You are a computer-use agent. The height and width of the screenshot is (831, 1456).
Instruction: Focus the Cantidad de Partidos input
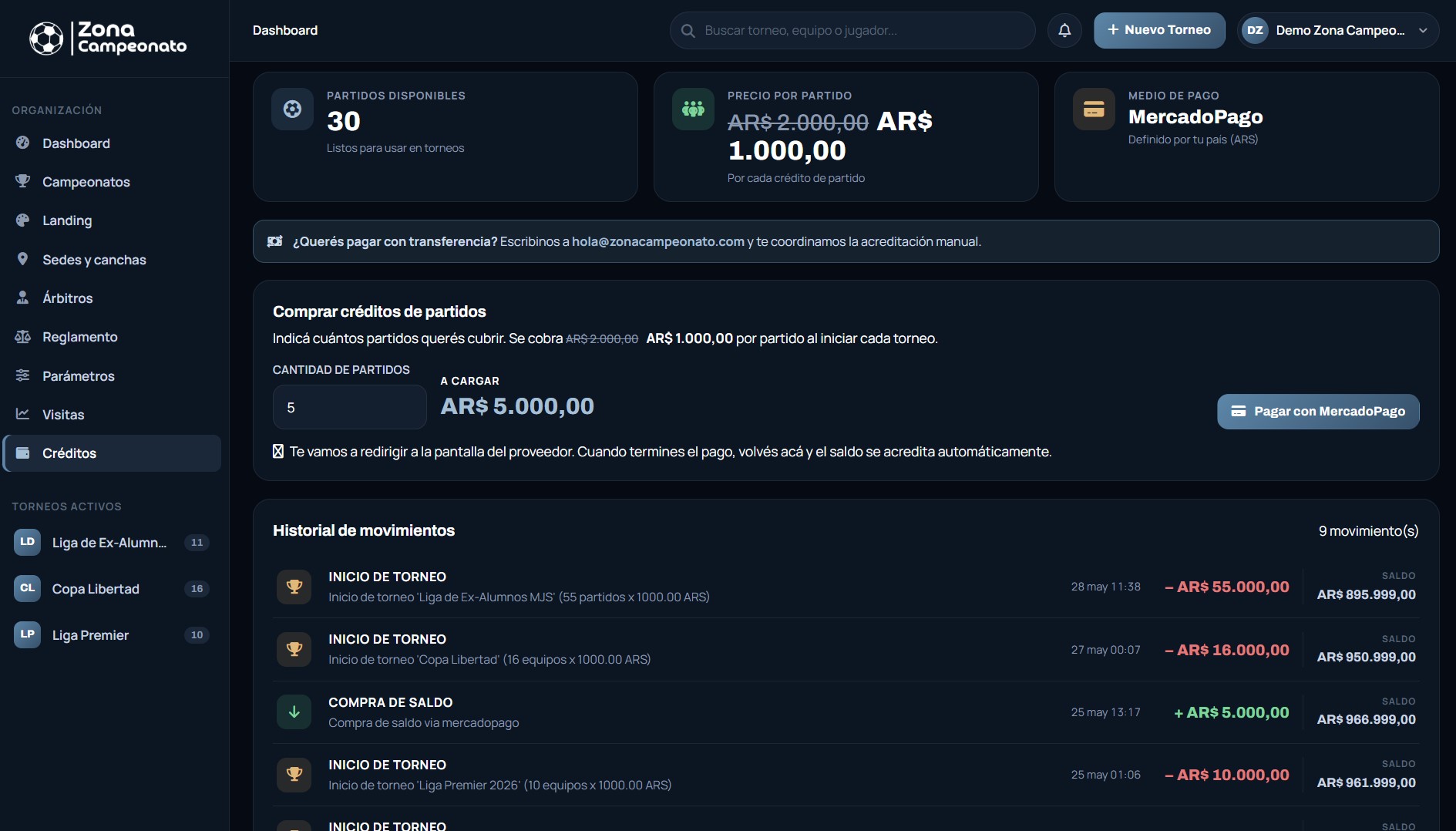tap(349, 407)
